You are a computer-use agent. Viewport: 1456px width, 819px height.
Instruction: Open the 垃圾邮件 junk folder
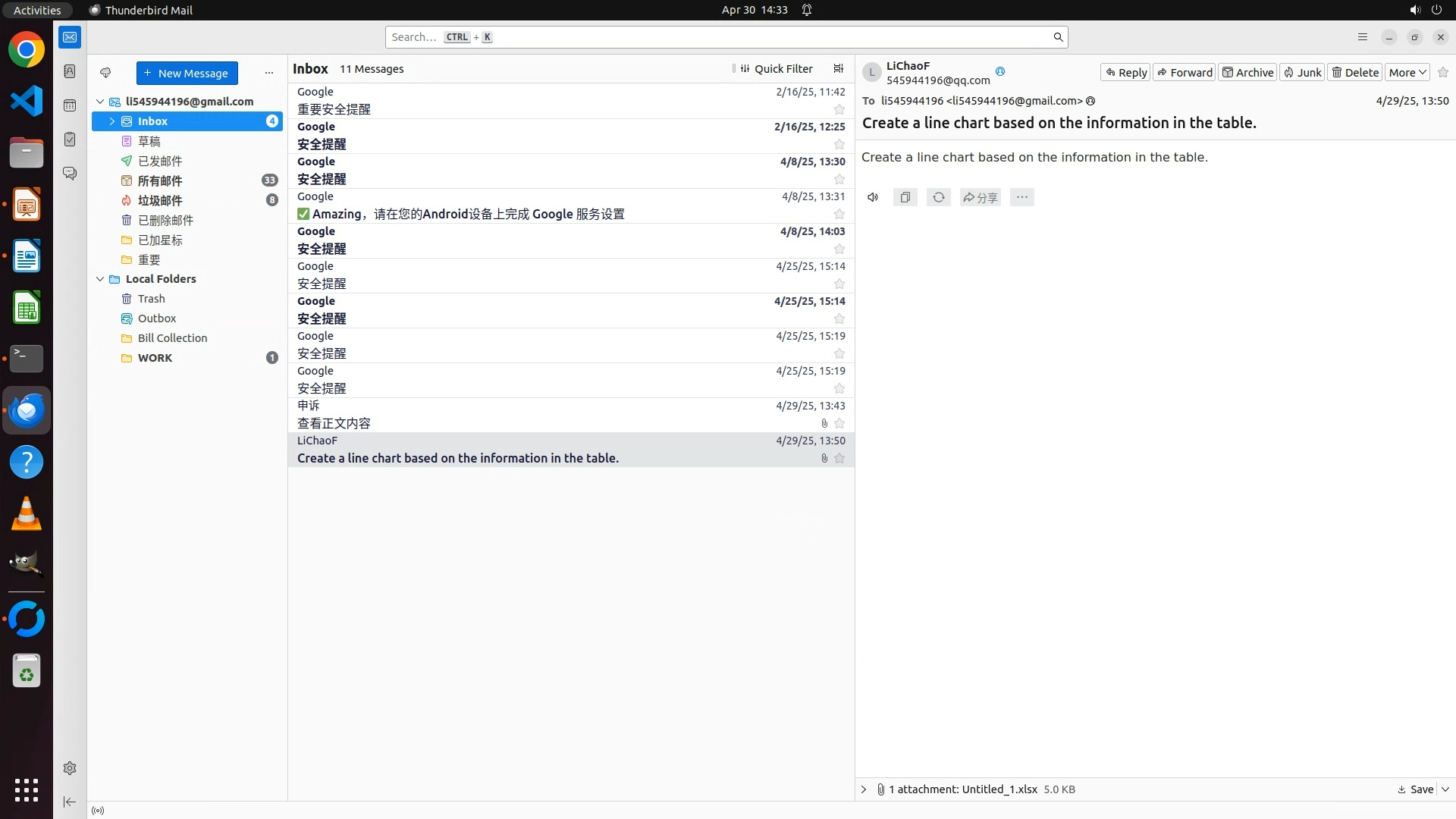click(160, 200)
